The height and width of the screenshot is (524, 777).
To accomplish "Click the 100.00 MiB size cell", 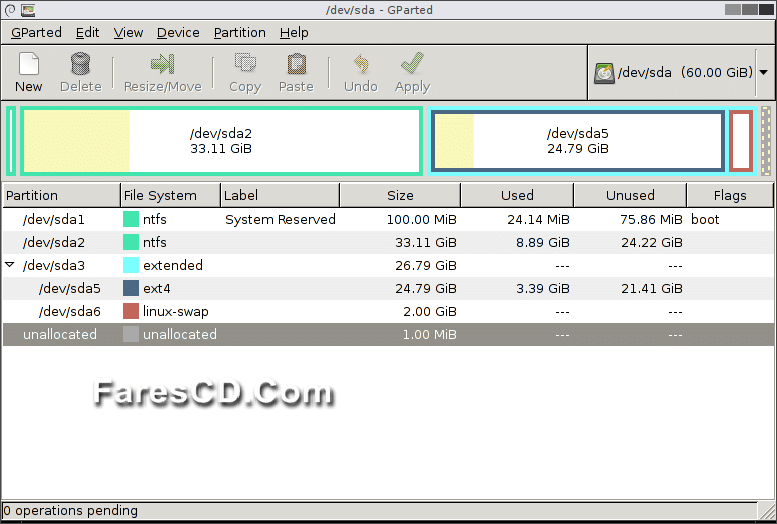I will [x=421, y=219].
